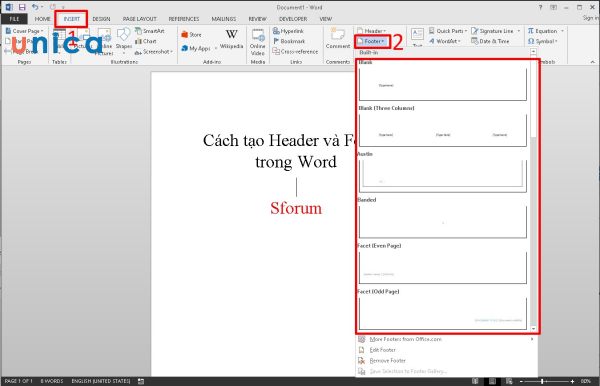This screenshot has width=600, height=386.
Task: Insert a Comment
Action: point(338,39)
